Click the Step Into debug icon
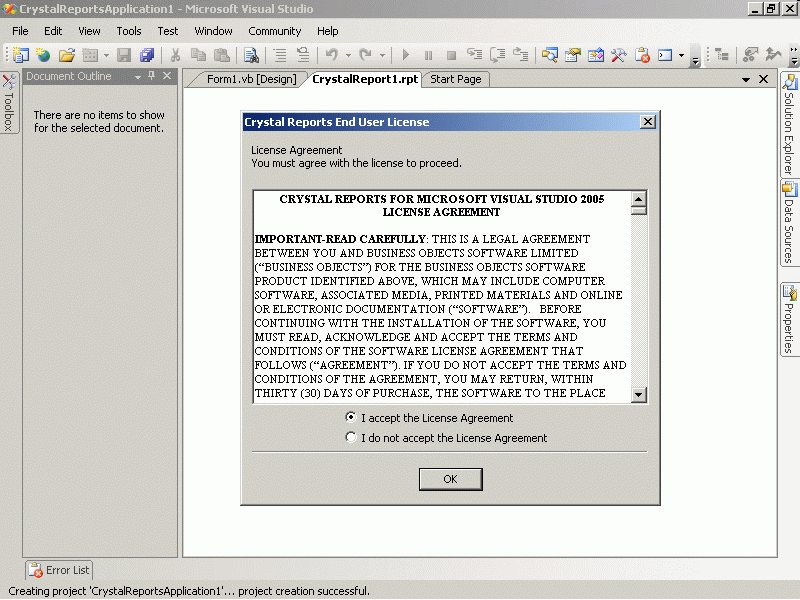The height and width of the screenshot is (600, 800). click(x=474, y=55)
